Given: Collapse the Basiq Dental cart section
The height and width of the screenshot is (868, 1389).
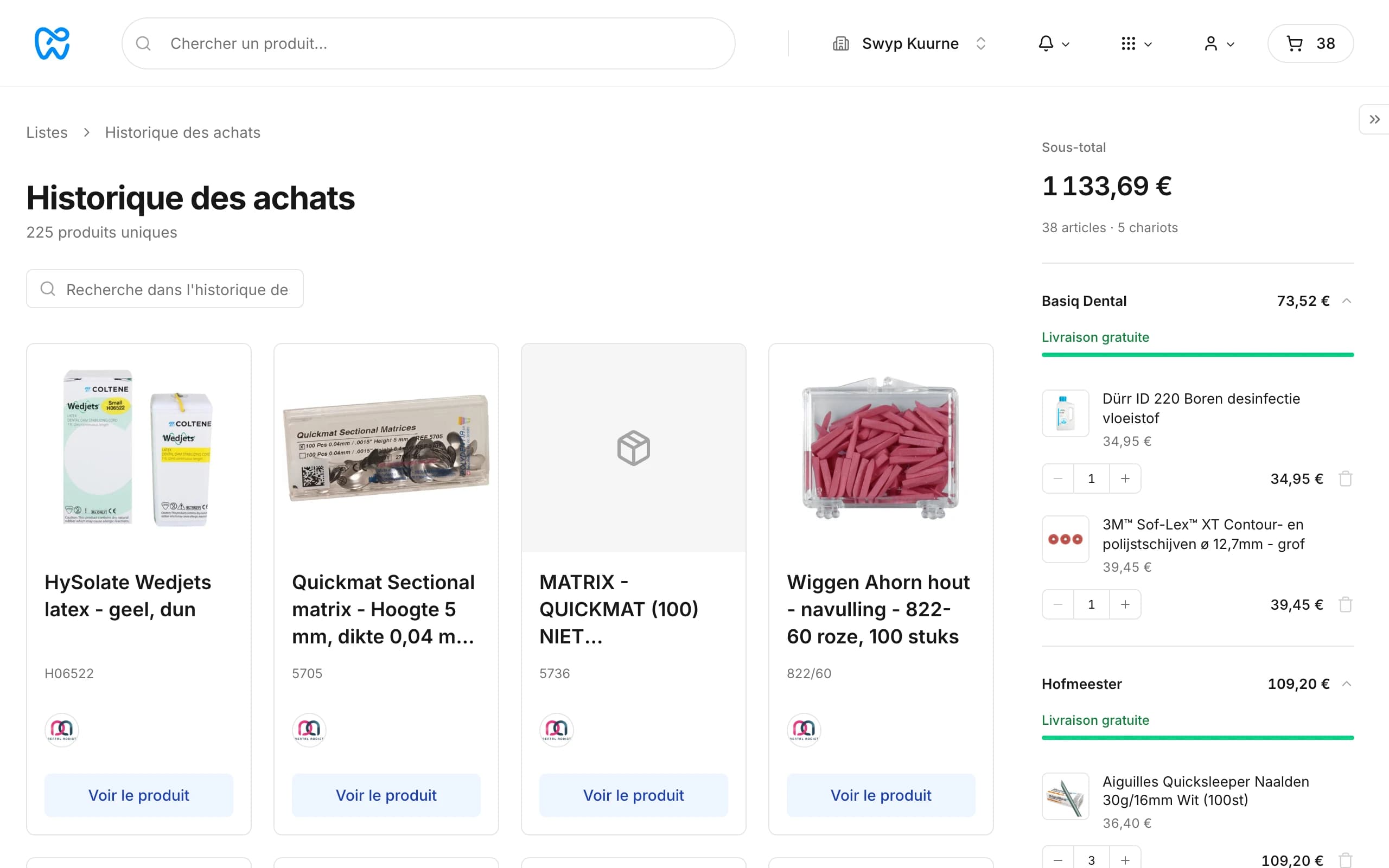Looking at the screenshot, I should 1347,301.
